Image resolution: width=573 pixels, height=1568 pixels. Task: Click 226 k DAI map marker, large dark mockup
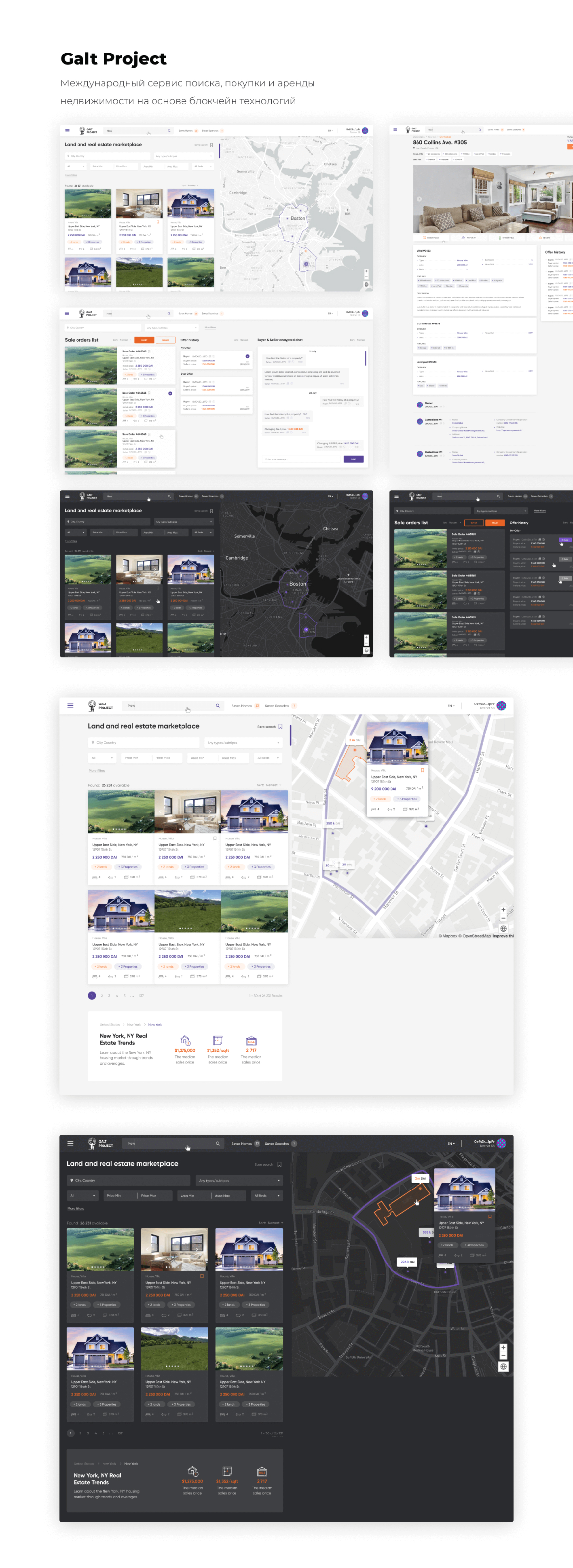[407, 1262]
